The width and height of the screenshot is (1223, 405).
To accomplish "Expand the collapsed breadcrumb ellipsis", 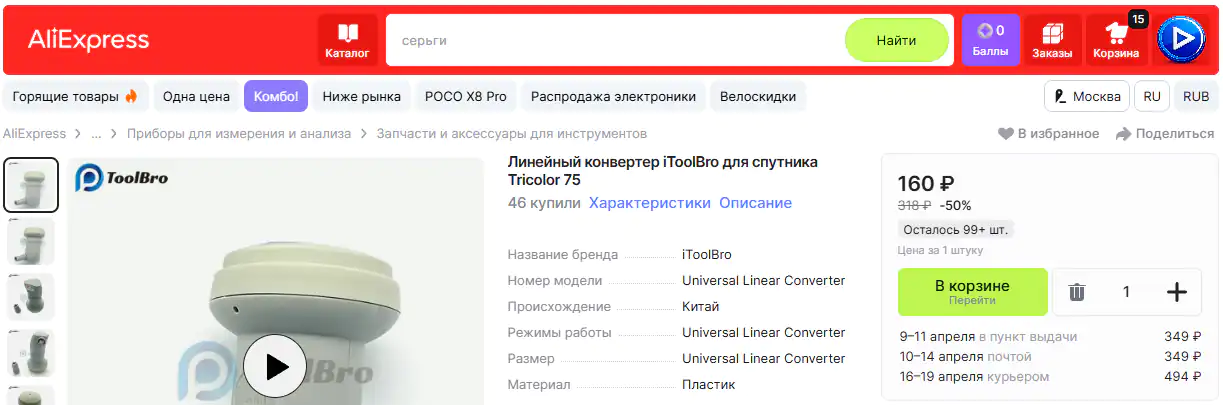I will pos(96,133).
